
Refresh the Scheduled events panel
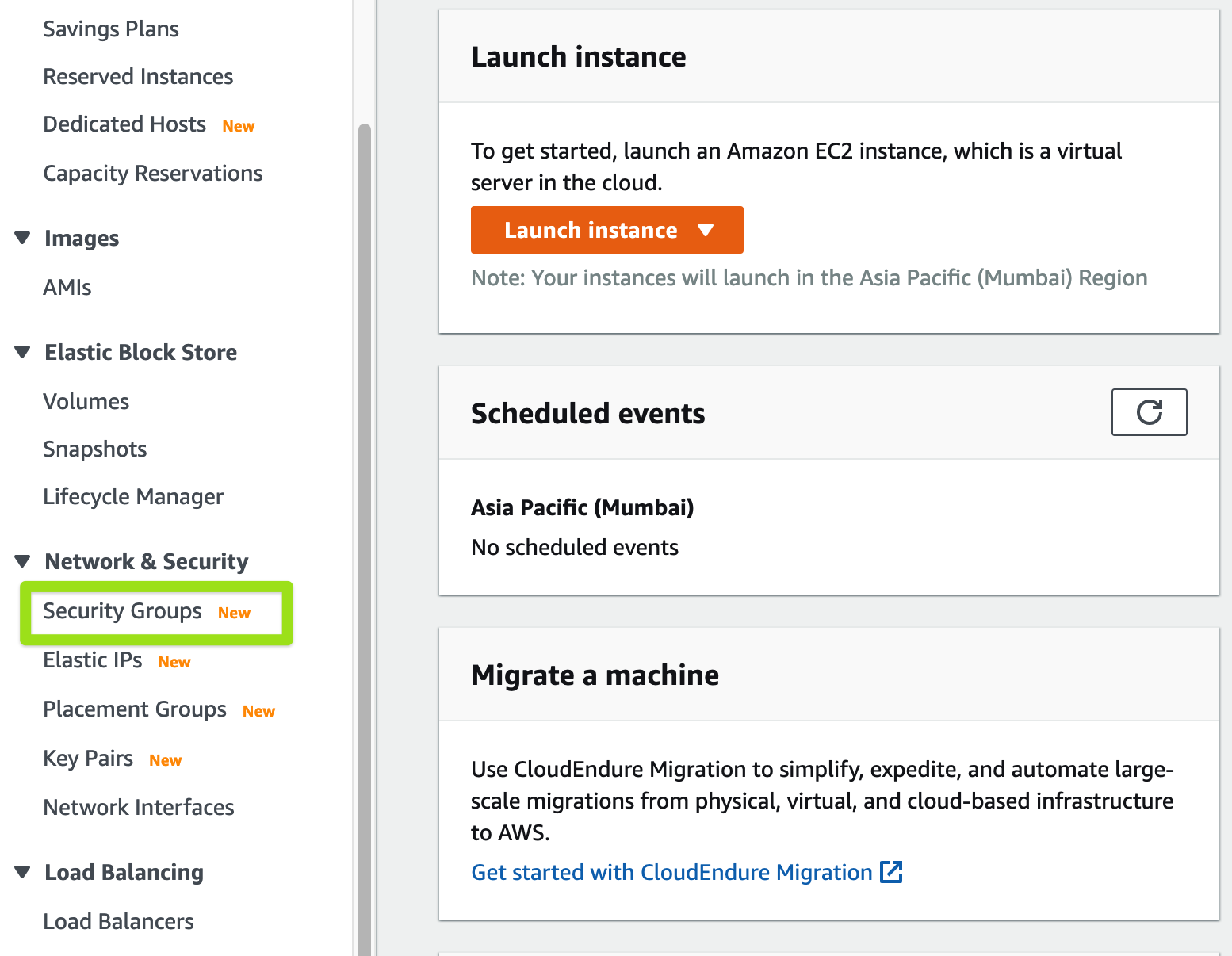tap(1149, 412)
